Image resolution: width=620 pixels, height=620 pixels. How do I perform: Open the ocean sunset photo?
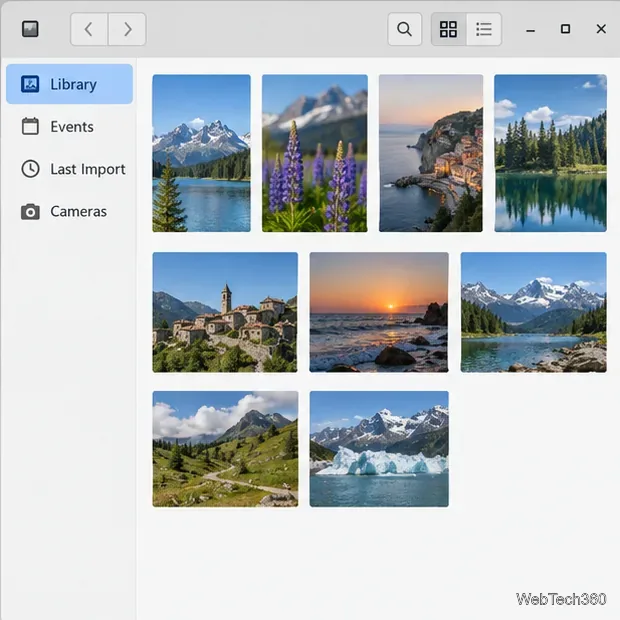[379, 312]
